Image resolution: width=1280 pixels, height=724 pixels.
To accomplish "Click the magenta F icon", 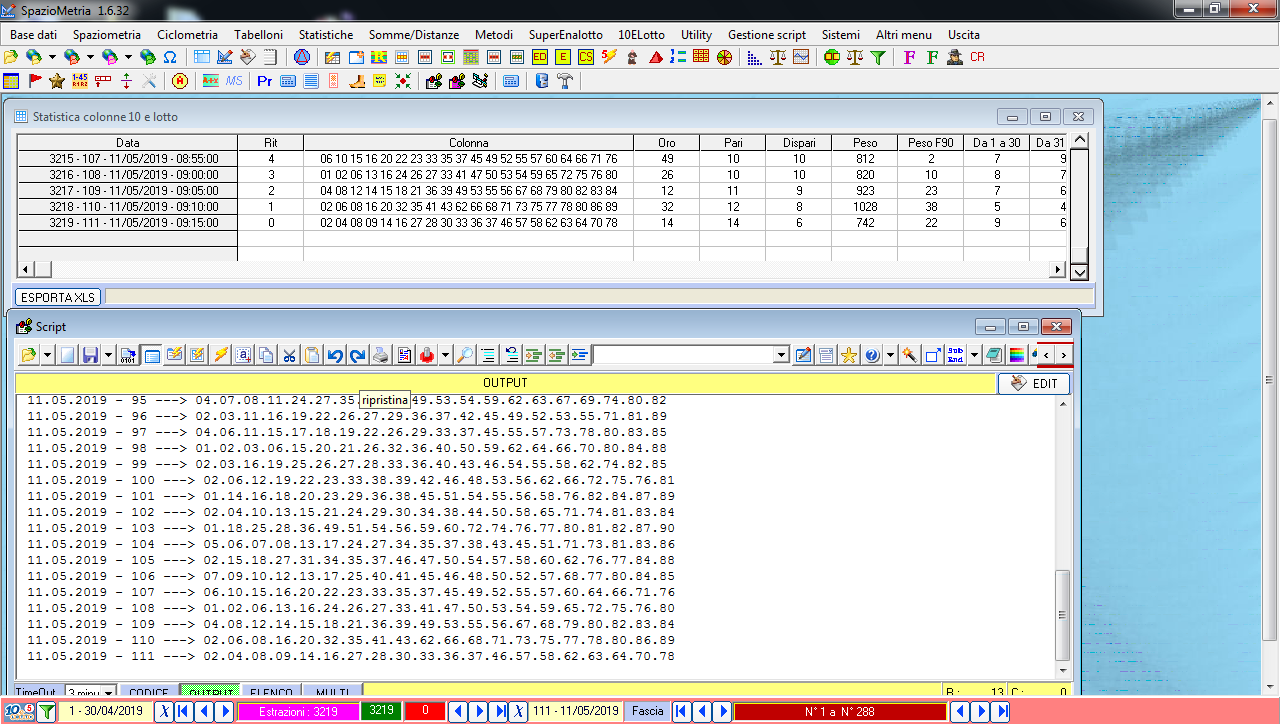I will (909, 57).
